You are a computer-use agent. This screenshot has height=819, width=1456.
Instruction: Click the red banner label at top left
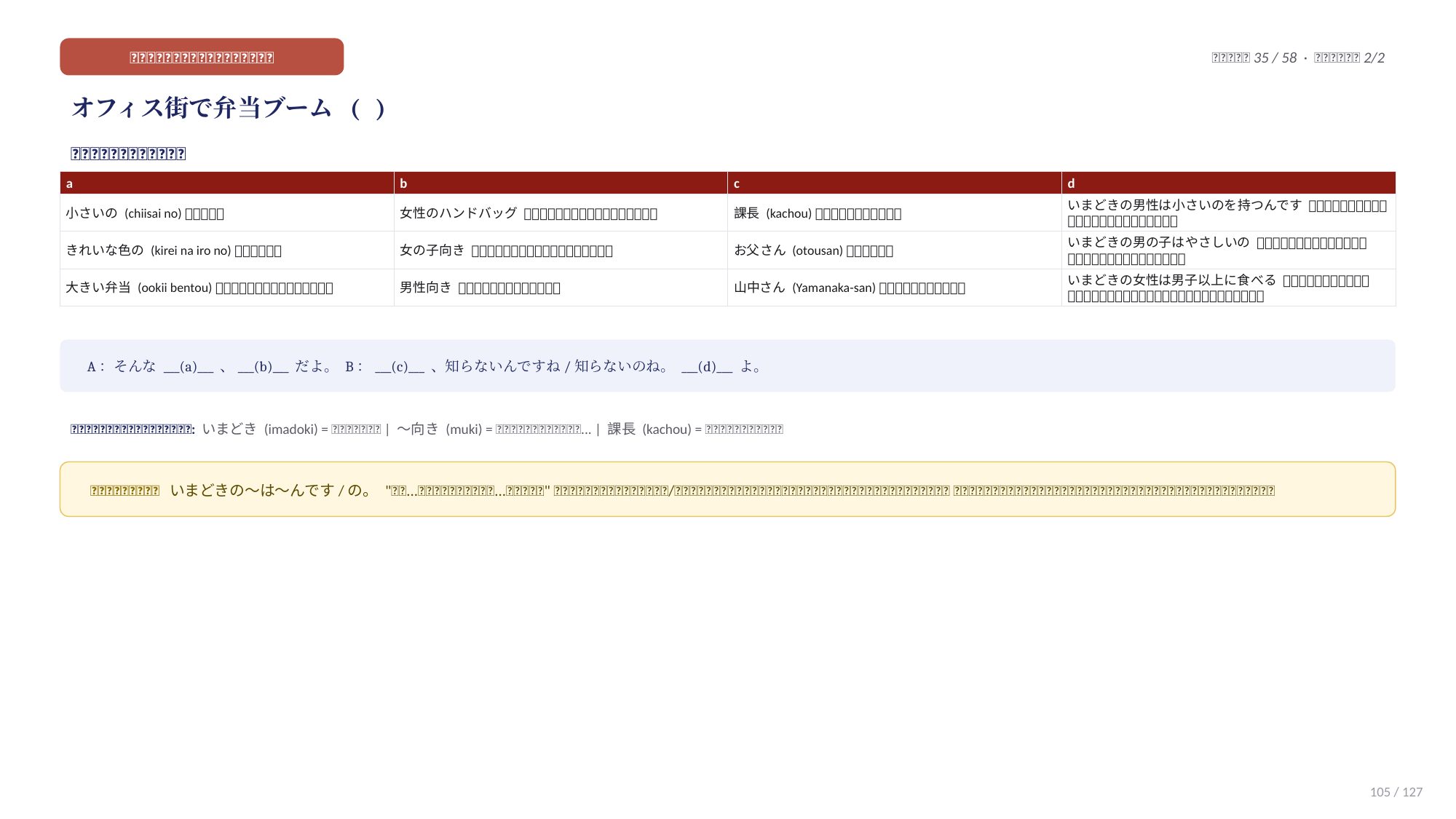(202, 57)
